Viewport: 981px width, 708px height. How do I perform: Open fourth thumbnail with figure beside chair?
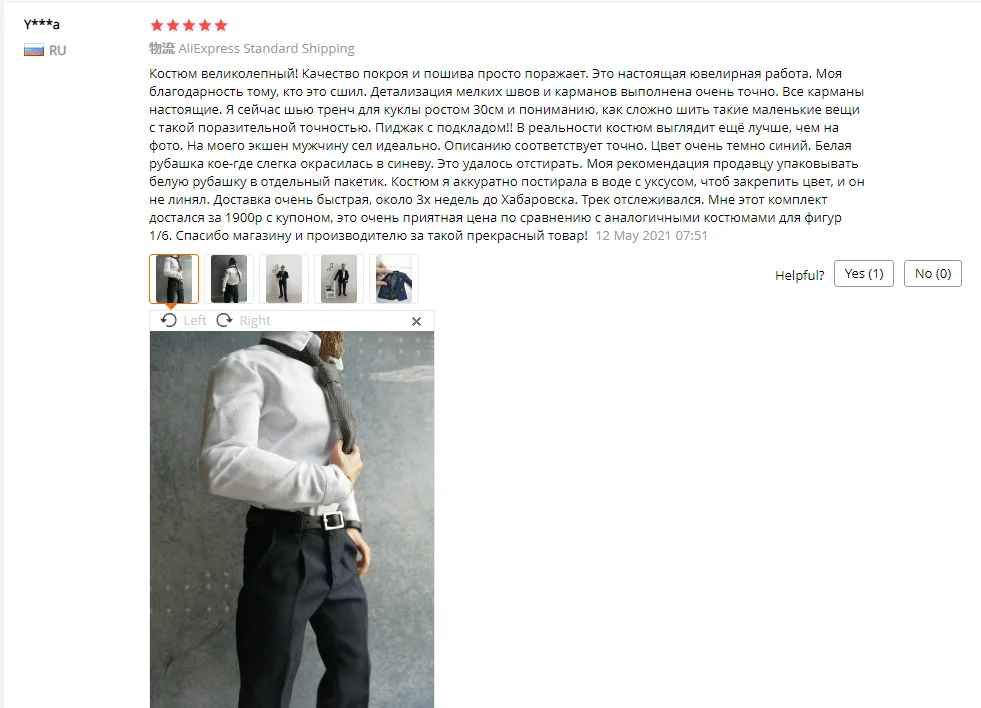click(x=339, y=279)
